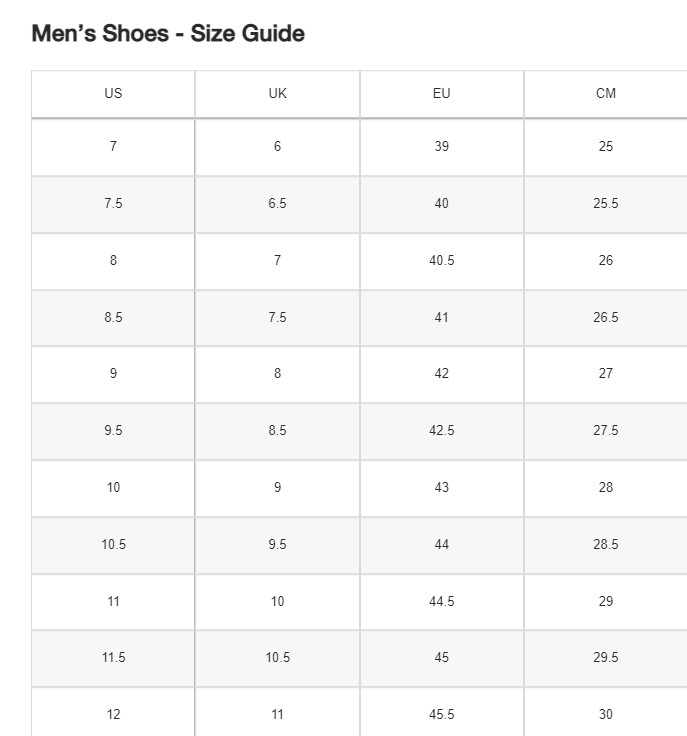The height and width of the screenshot is (736, 687).
Task: Click CM value 29.5 cell
Action: tap(605, 657)
